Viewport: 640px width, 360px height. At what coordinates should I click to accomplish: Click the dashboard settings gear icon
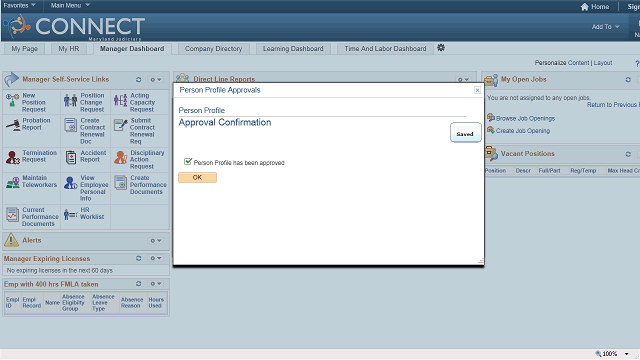441,48
